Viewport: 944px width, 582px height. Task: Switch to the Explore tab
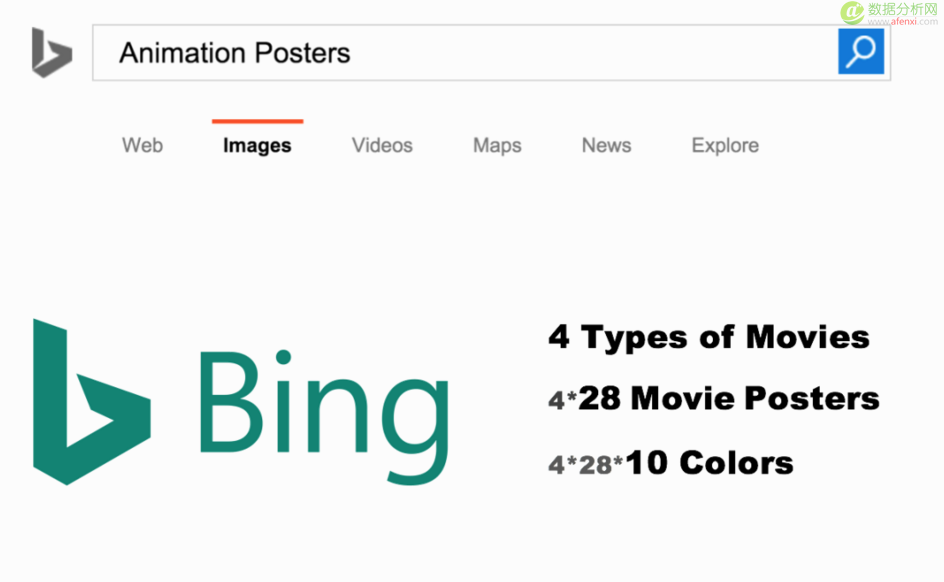(725, 145)
